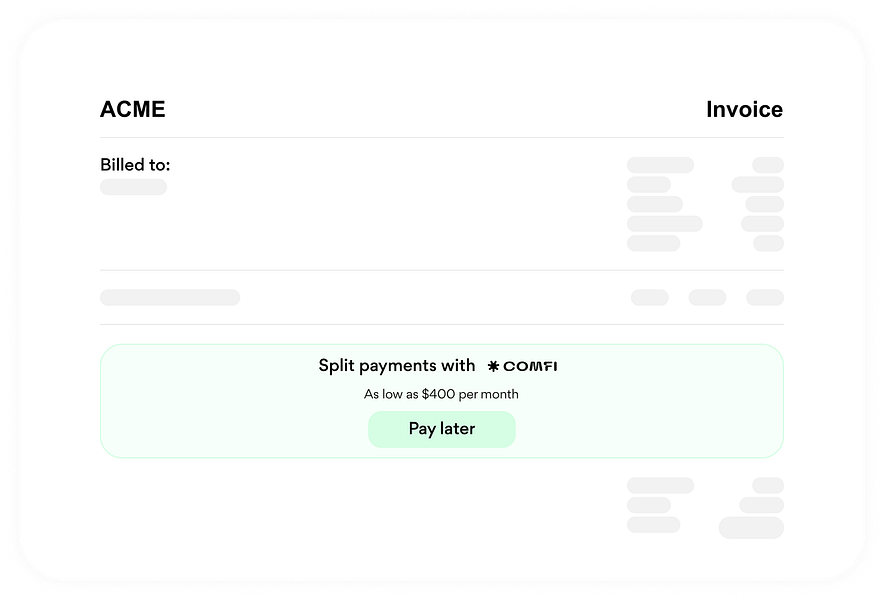
Task: Click the "Split payments with" text
Action: (397, 366)
